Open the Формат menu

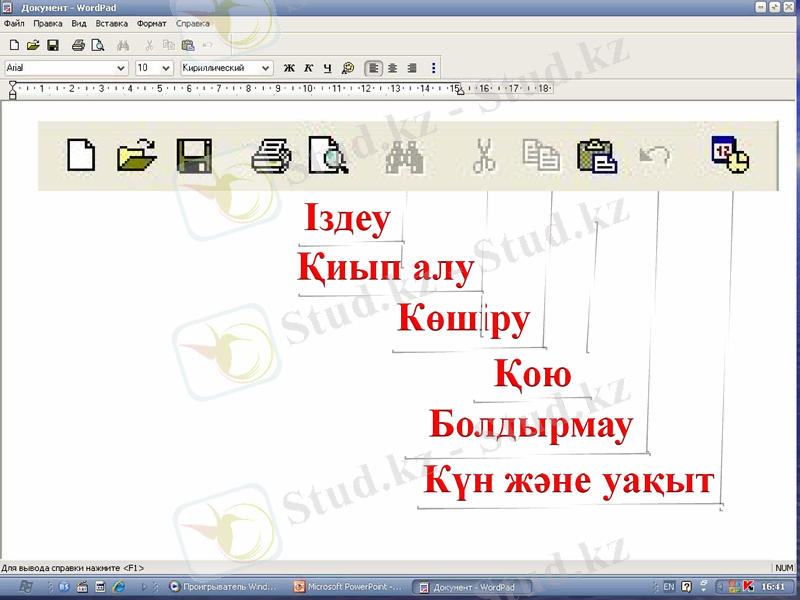pos(152,23)
